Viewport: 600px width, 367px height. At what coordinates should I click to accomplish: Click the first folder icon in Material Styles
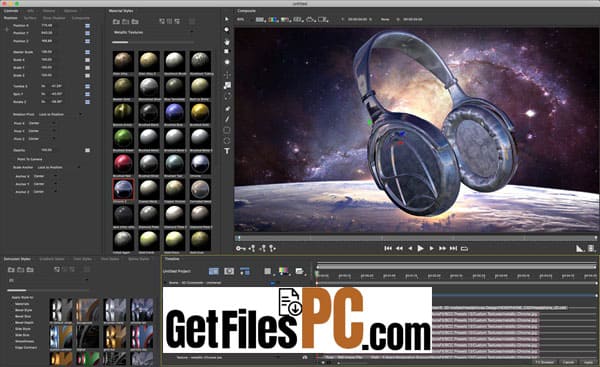[x=116, y=21]
